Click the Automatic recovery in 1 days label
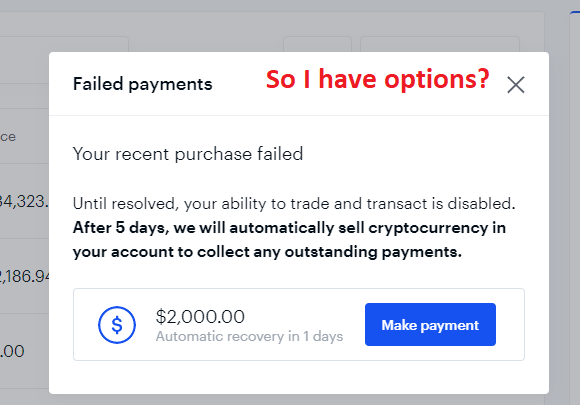The image size is (580, 405). (249, 337)
